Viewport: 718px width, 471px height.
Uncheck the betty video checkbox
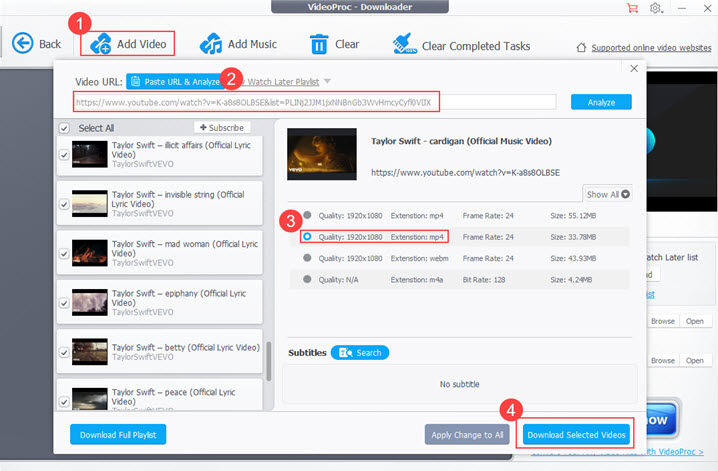pyautogui.click(x=64, y=353)
